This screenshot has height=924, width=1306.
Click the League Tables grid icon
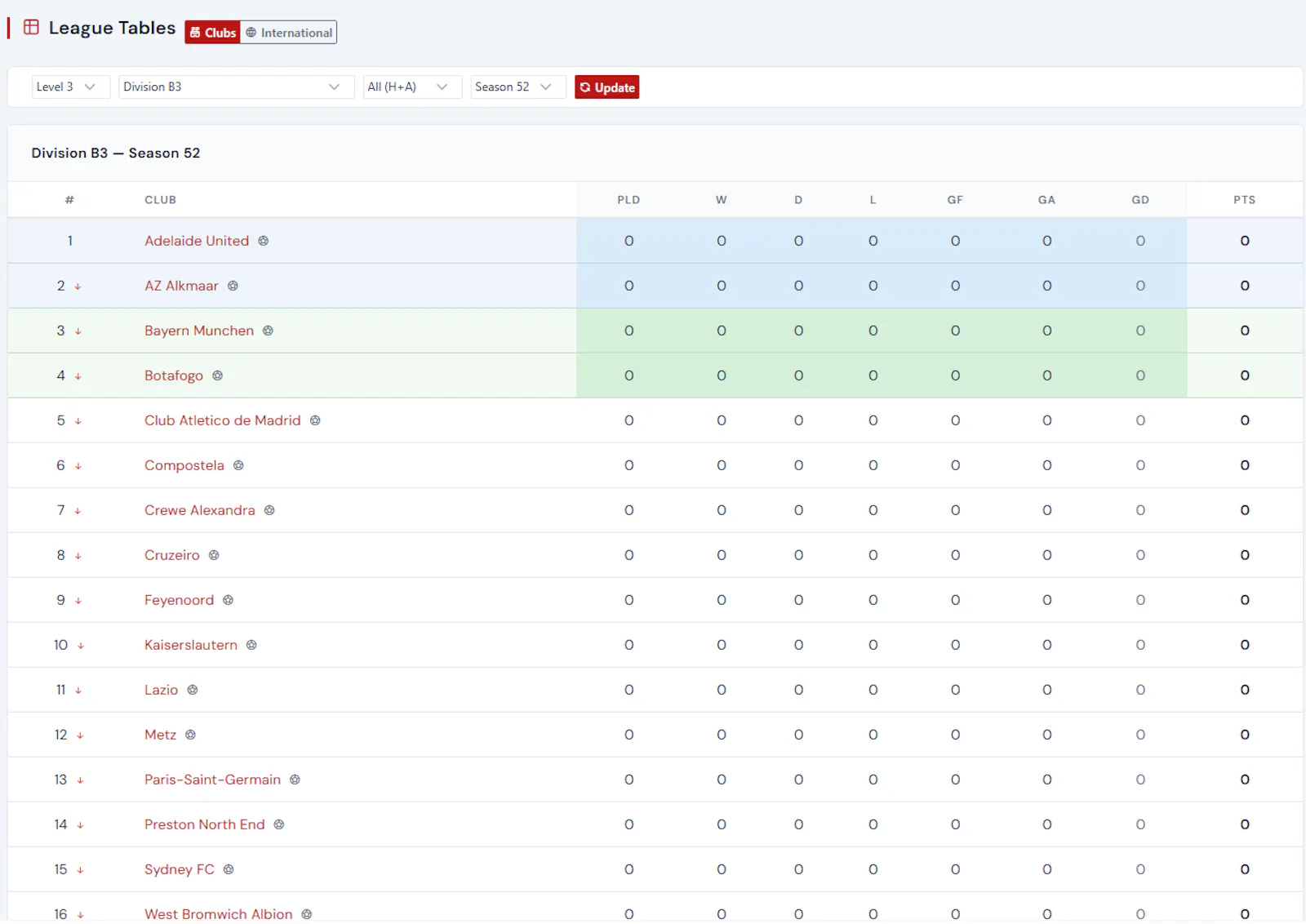(31, 27)
